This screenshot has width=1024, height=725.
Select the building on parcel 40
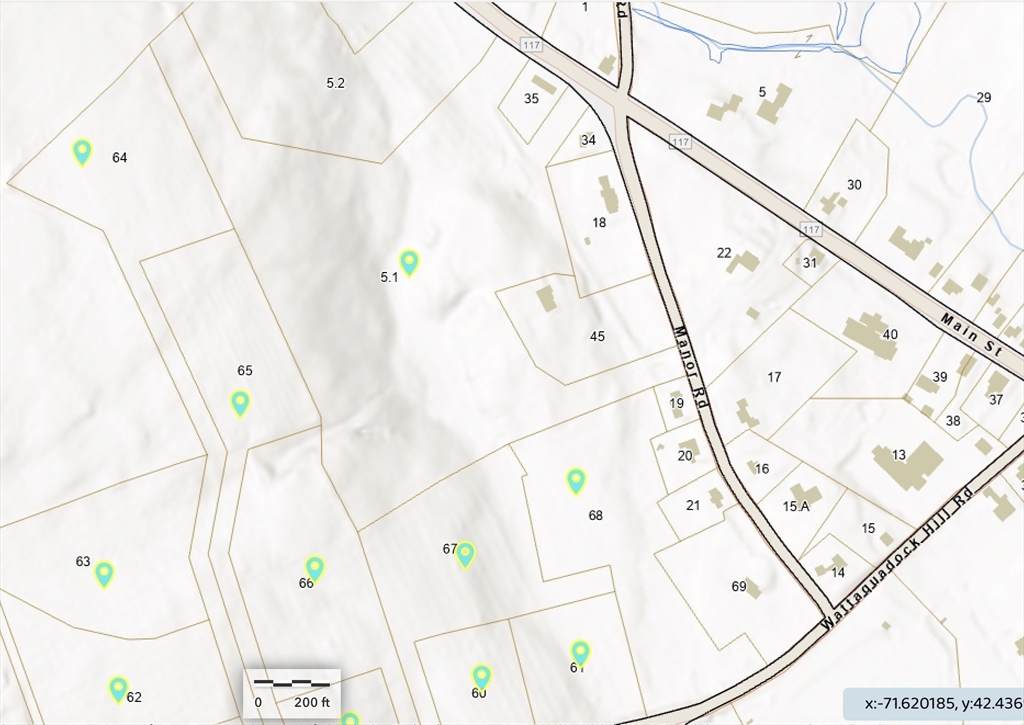[x=870, y=334]
